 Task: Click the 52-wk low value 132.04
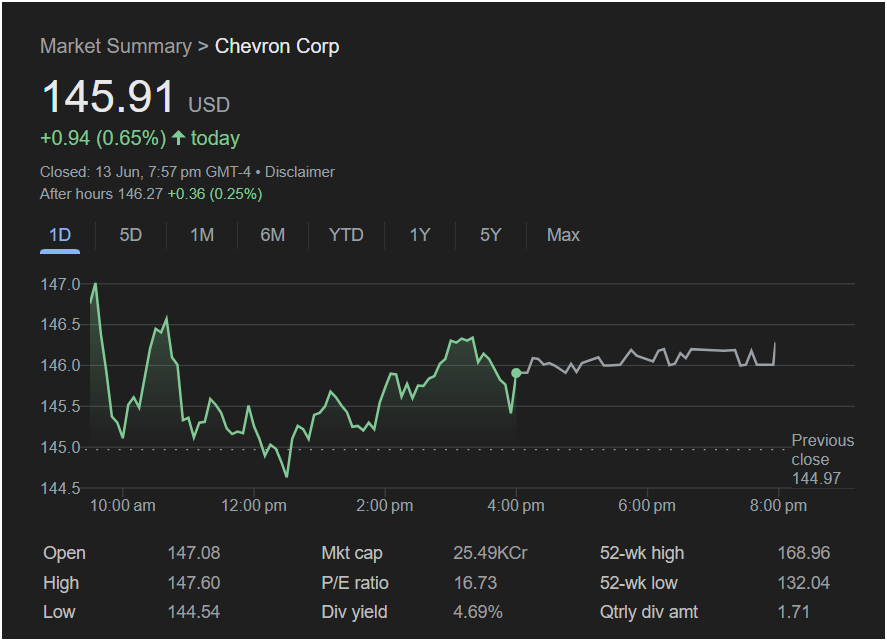pyautogui.click(x=804, y=583)
